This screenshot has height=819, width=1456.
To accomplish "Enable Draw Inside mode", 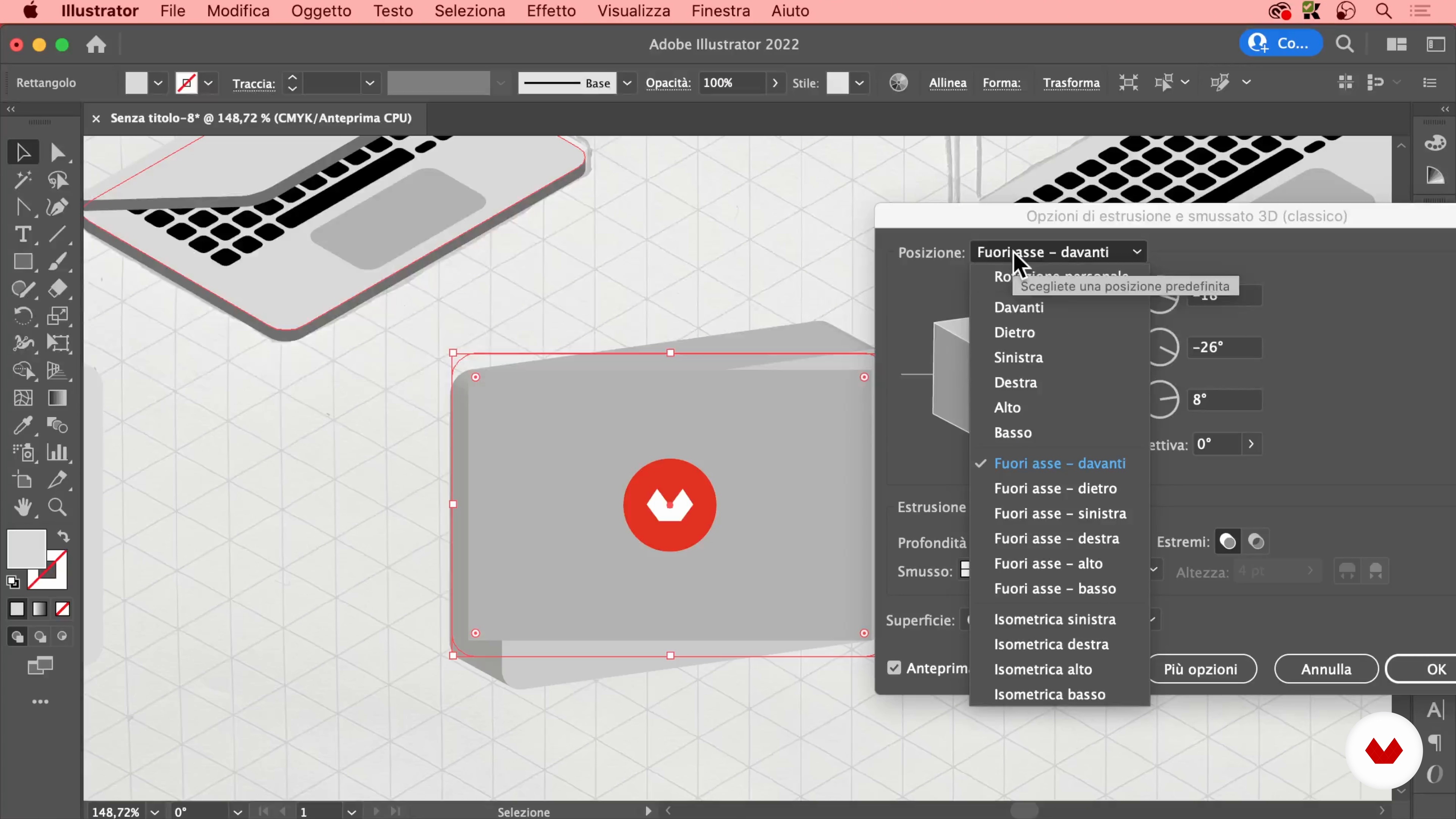I will point(62,637).
